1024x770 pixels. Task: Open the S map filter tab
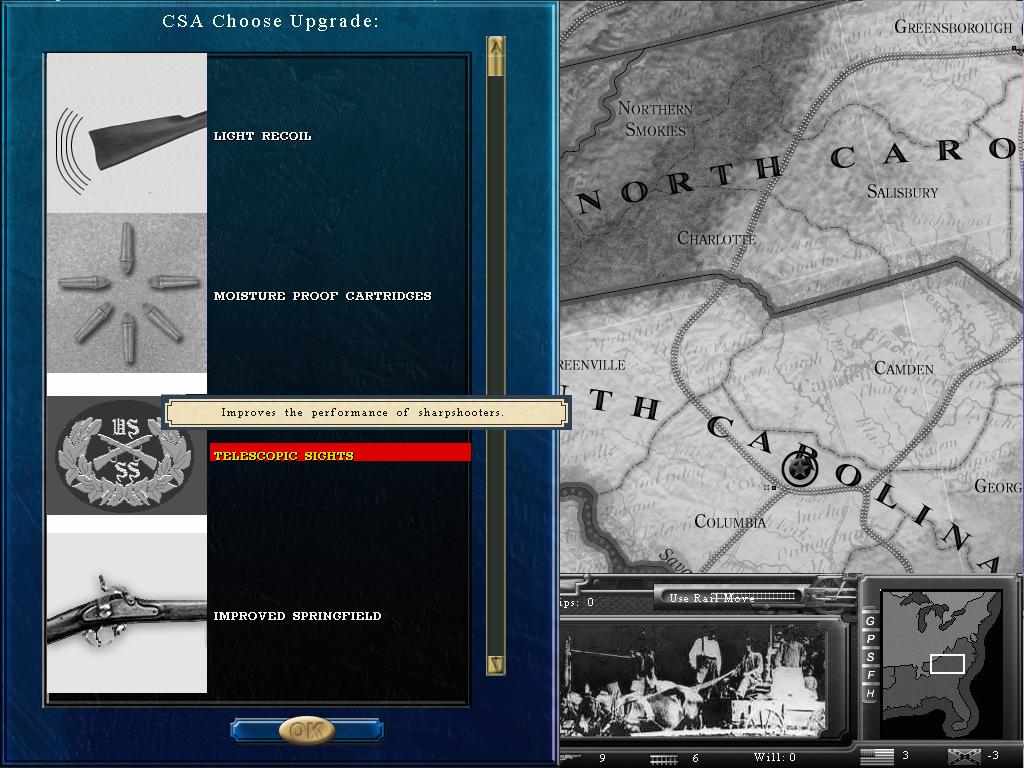[x=870, y=657]
